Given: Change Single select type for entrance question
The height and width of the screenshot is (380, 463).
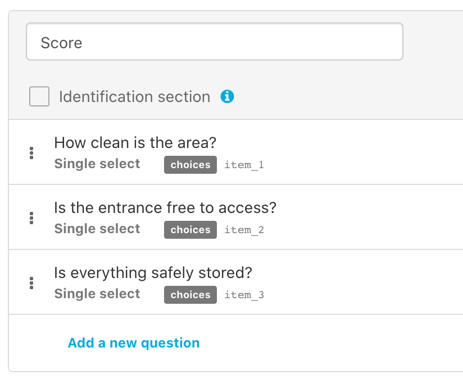Looking at the screenshot, I should 97,229.
